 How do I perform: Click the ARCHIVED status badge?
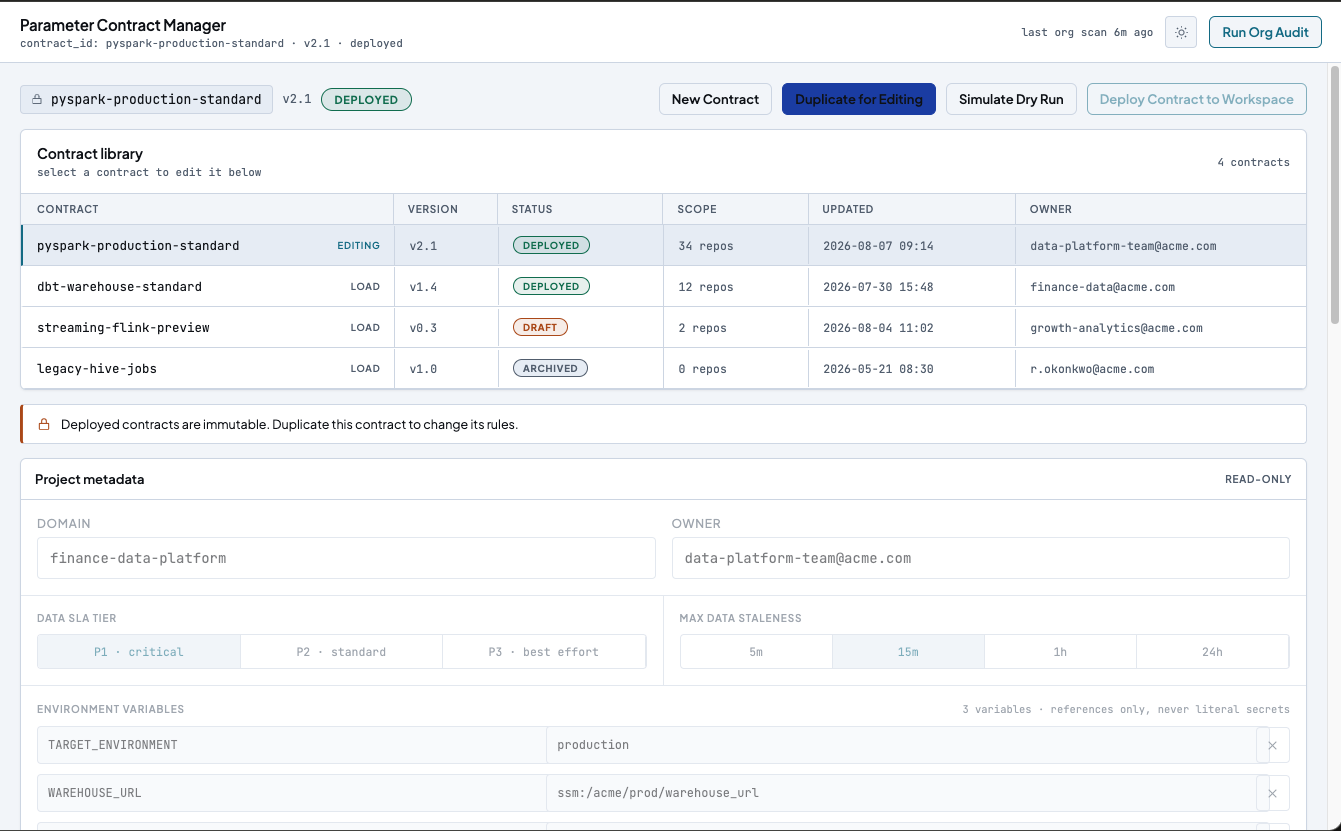click(x=550, y=369)
